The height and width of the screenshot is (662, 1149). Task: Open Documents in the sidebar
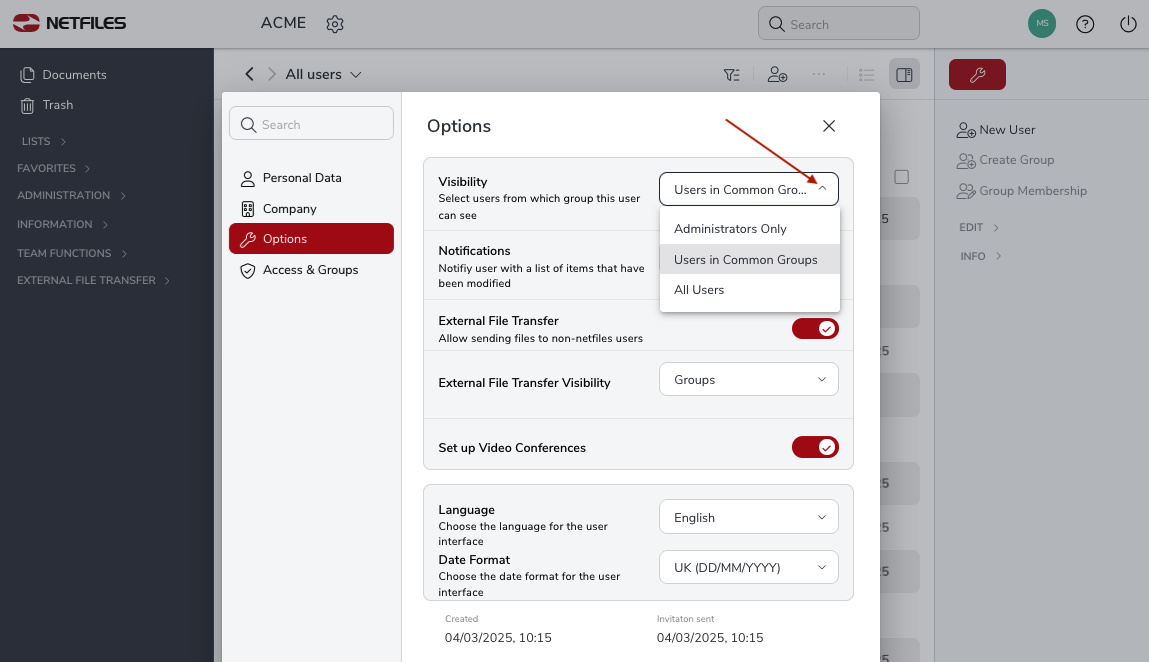click(x=74, y=75)
